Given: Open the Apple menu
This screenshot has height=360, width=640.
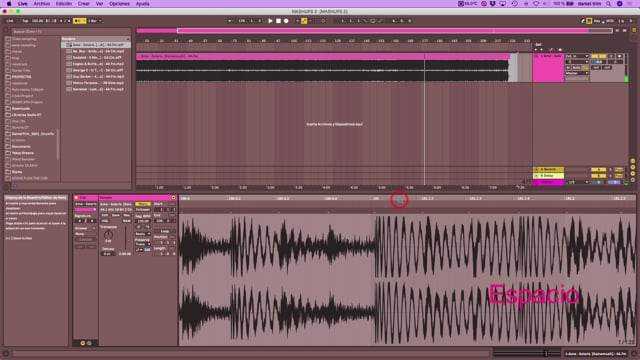Looking at the screenshot, I should [x=9, y=4].
